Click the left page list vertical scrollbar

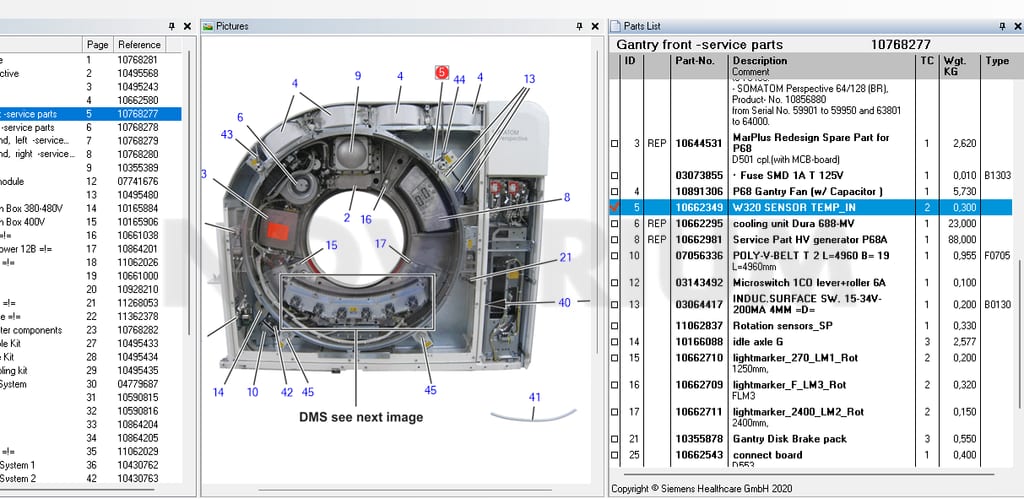(x=189, y=193)
